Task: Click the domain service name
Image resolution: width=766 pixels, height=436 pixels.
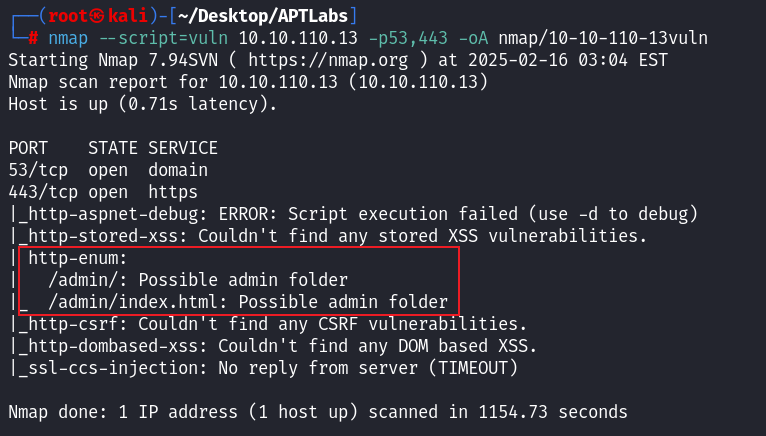Action: coord(178,170)
